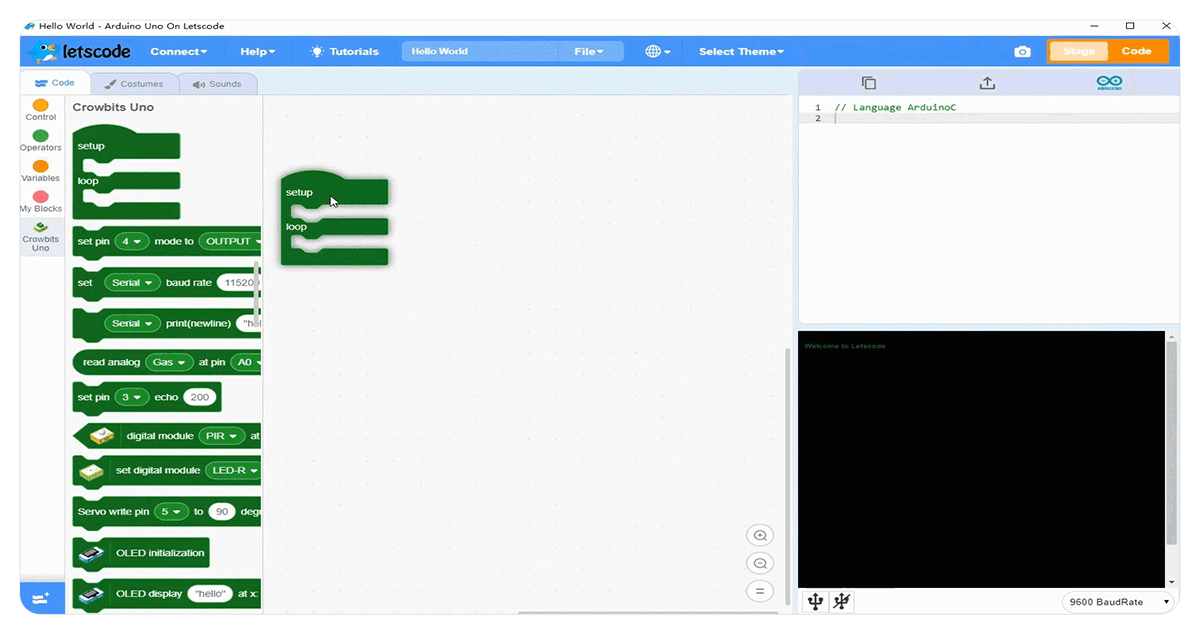The width and height of the screenshot is (1200, 634).
Task: Click the serial console down scroll arrow
Action: point(1172,581)
